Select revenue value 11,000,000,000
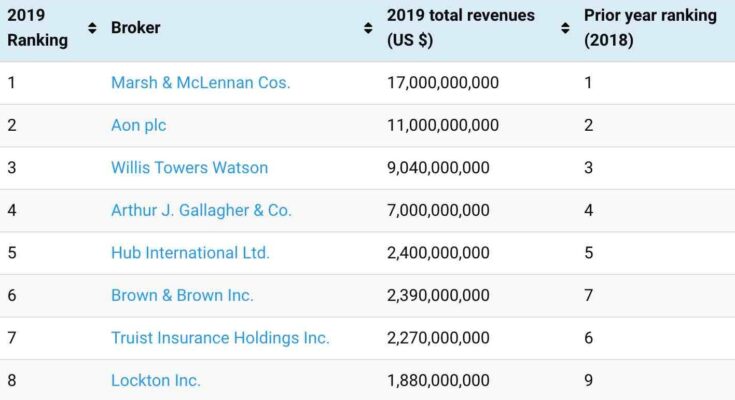735x400 pixels. [x=443, y=125]
